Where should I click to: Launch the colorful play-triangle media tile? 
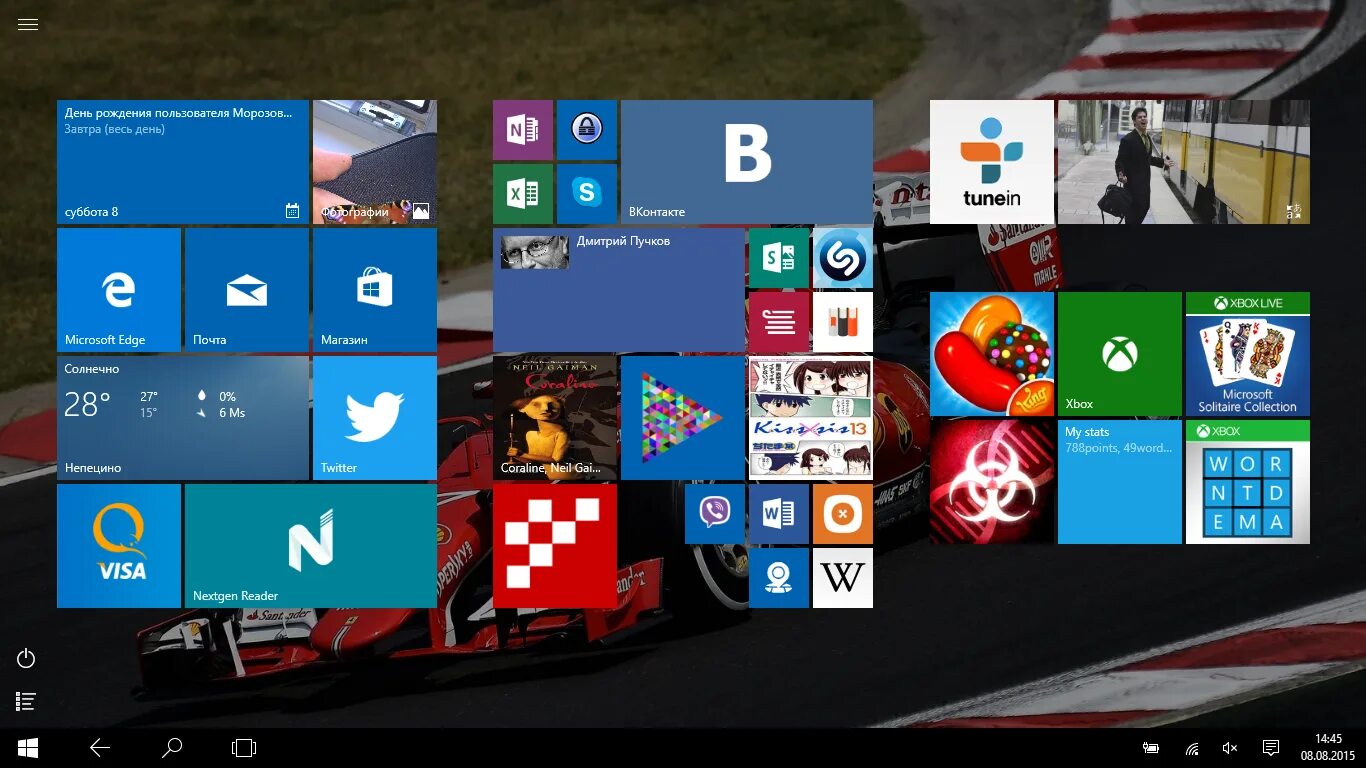click(683, 418)
